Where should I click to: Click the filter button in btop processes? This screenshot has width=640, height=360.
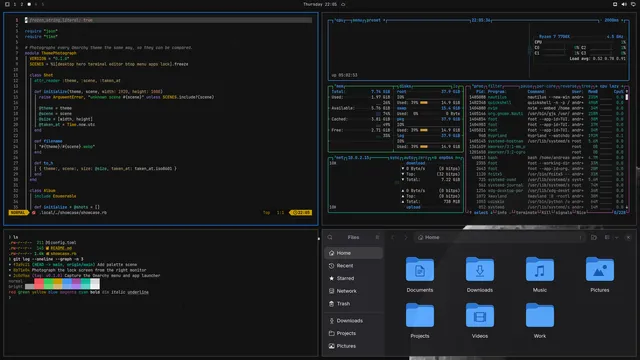(495, 86)
